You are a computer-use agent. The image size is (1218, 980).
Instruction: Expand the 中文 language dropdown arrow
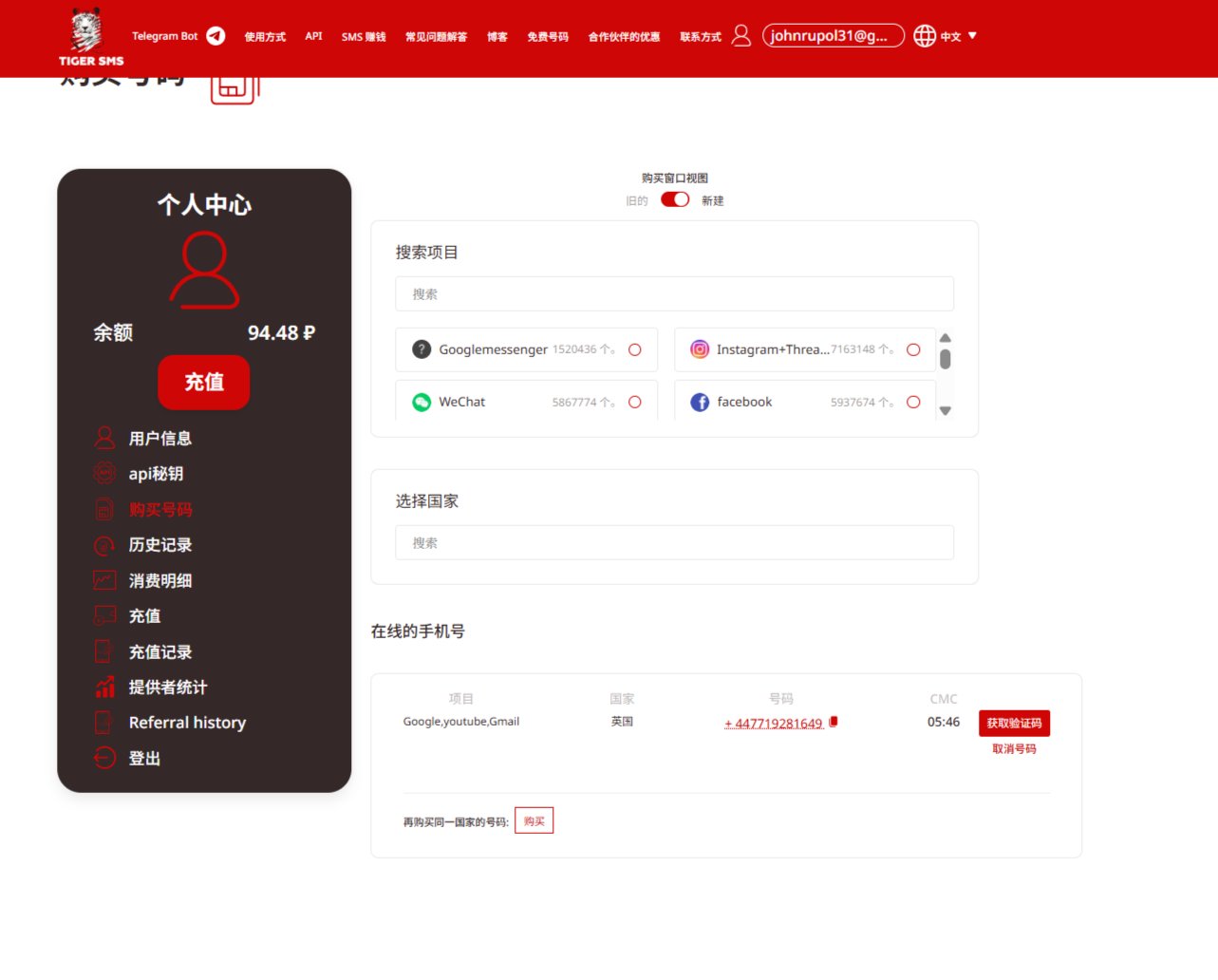(972, 36)
